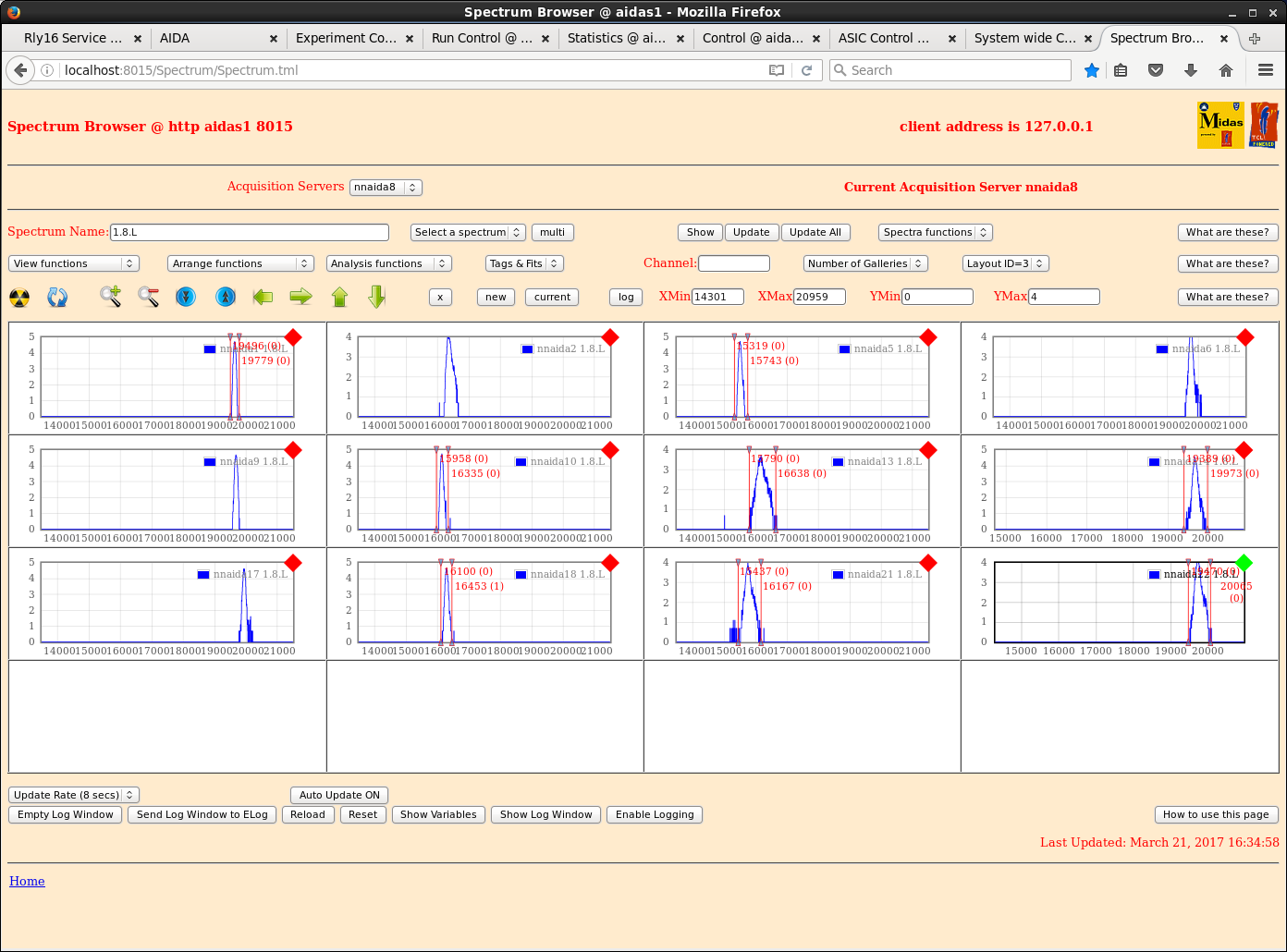This screenshot has width=1287, height=952.
Task: Click the green right arrow icon
Action: coord(300,297)
